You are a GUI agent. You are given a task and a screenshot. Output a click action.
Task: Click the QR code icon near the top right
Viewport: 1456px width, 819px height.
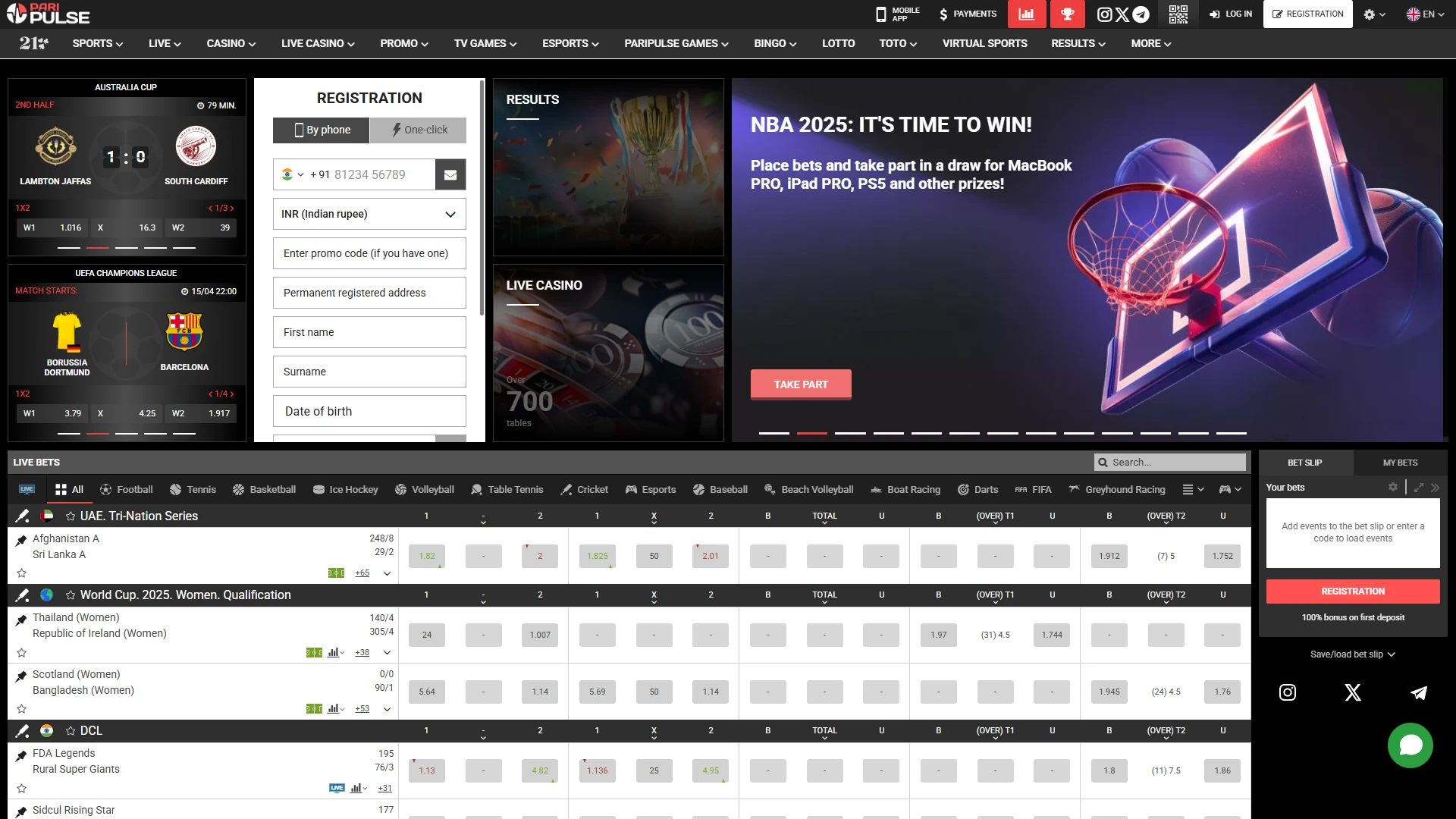[1178, 14]
